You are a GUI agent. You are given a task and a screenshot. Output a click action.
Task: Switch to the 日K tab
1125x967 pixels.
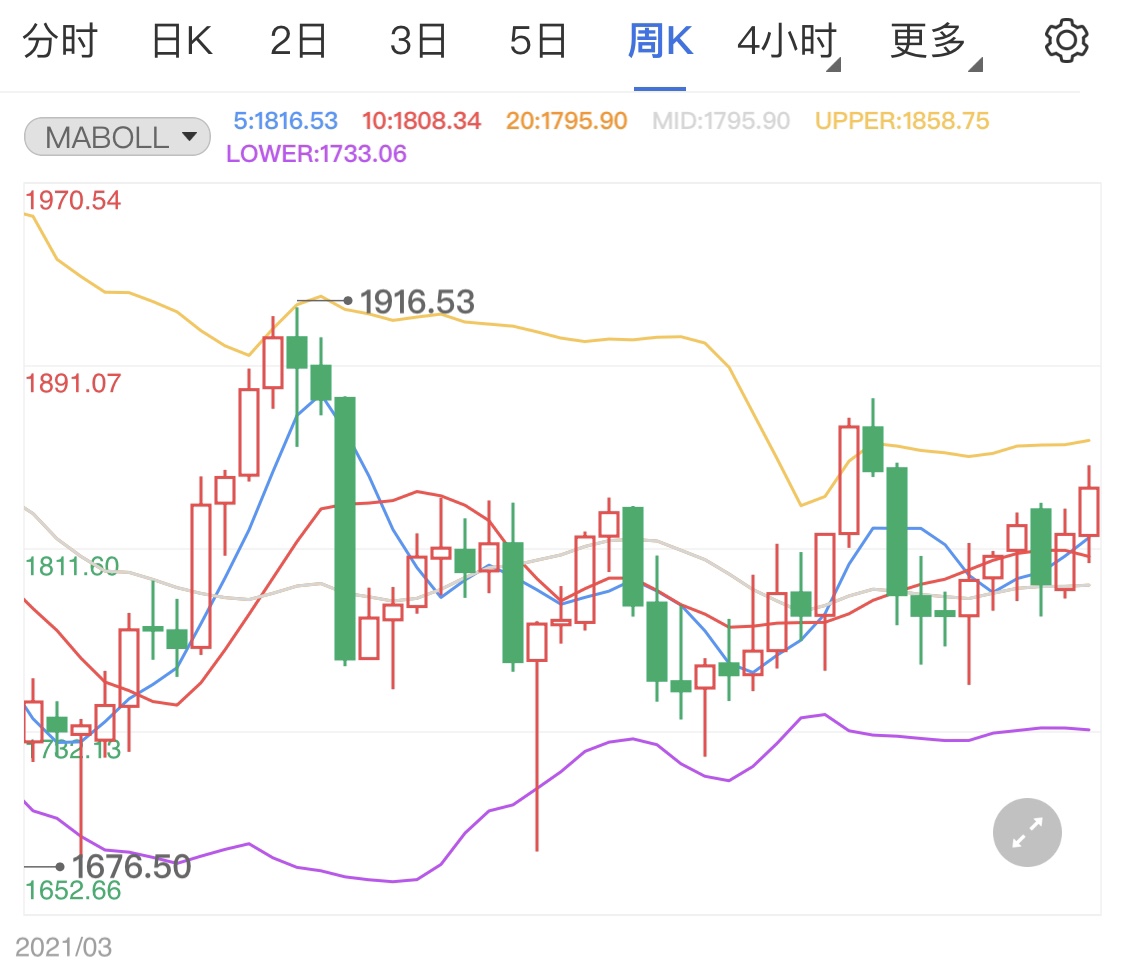tap(182, 41)
